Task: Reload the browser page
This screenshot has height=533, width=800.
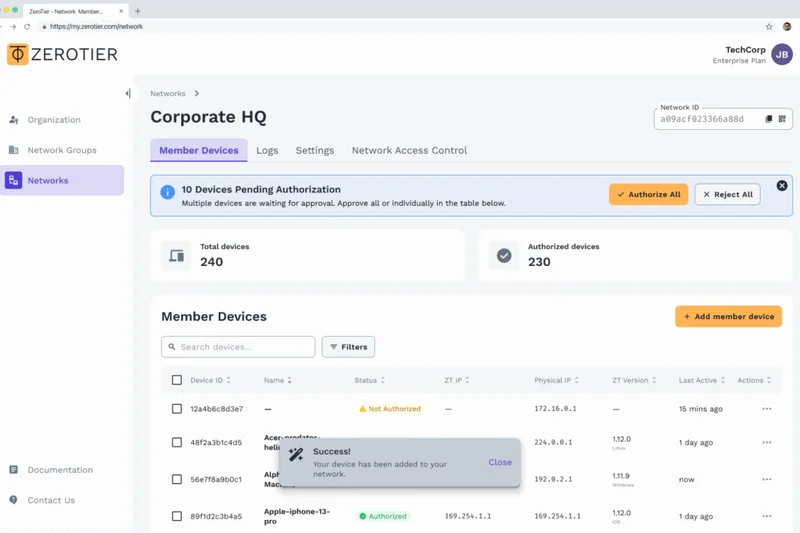Action: (27, 27)
